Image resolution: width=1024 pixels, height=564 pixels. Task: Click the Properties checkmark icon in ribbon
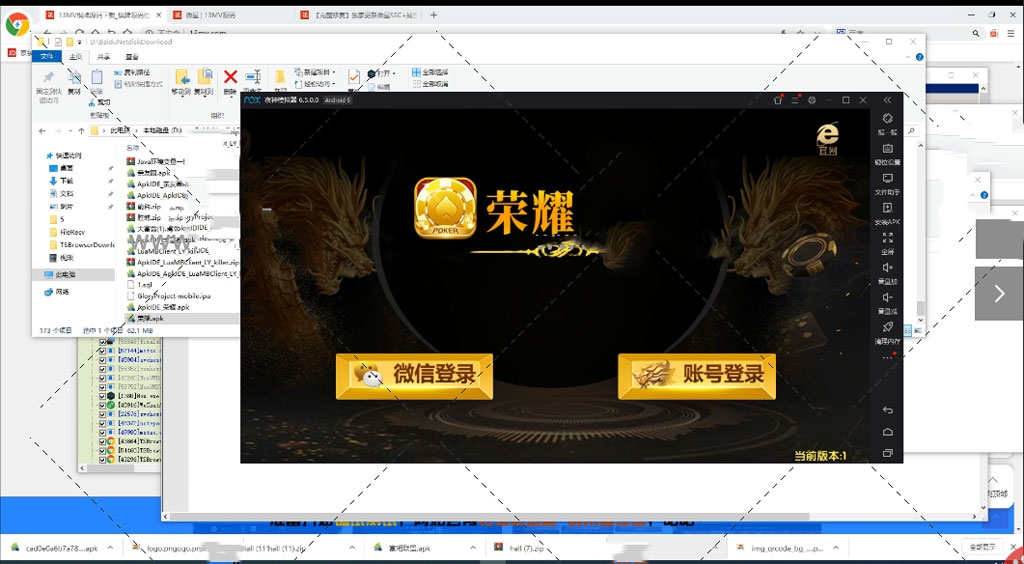(354, 77)
